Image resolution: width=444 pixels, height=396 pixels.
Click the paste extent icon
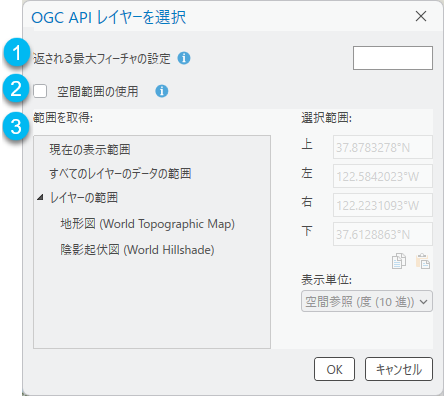423,261
